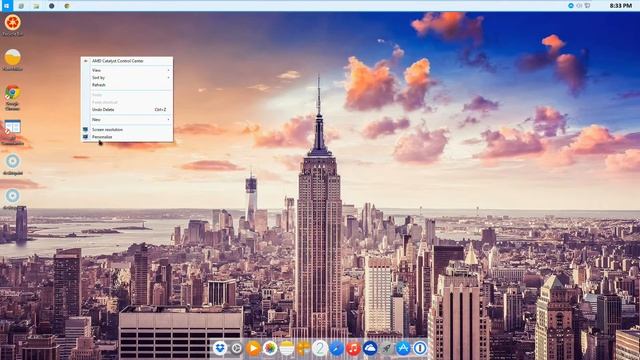Choose Undo Delete in the context menu
The height and width of the screenshot is (360, 640).
click(127, 110)
